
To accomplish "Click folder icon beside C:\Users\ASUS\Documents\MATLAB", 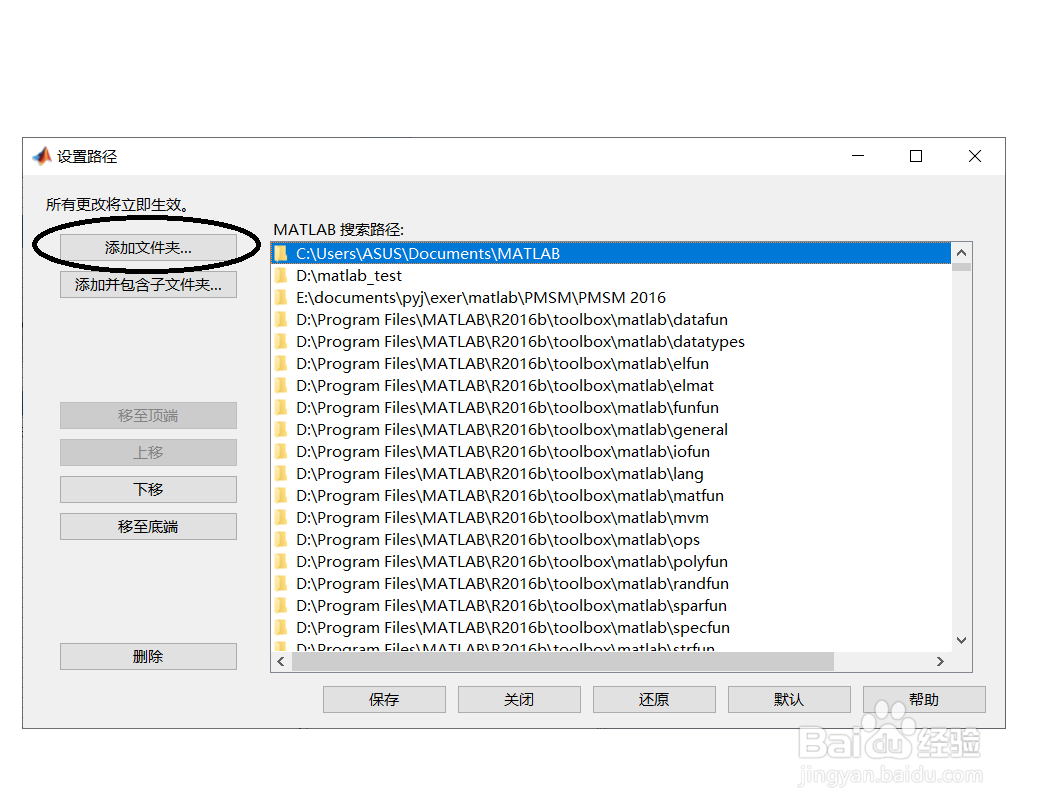I will click(x=281, y=254).
